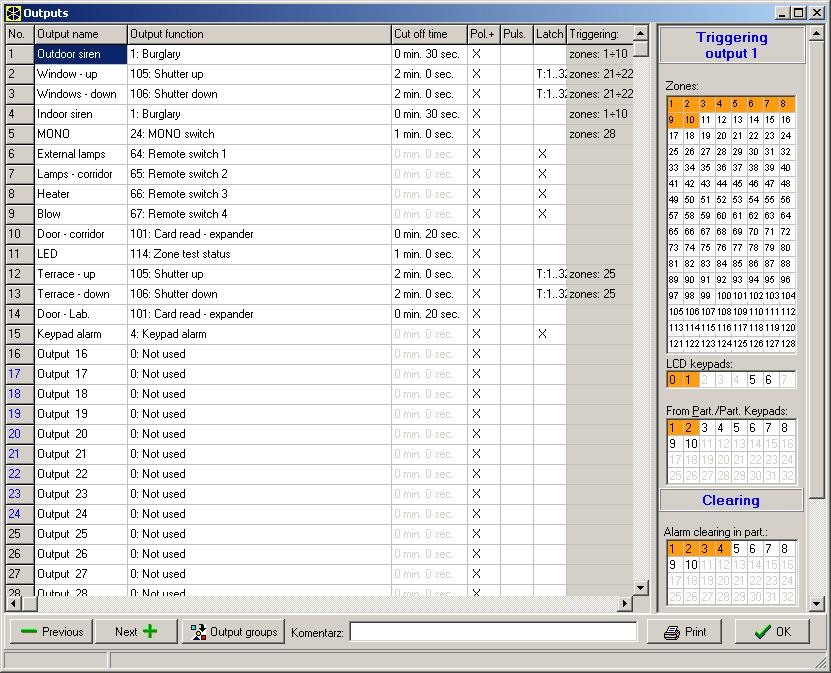Click the table's horizontal scrollbar right arrow
831x673 pixels.
(625, 603)
